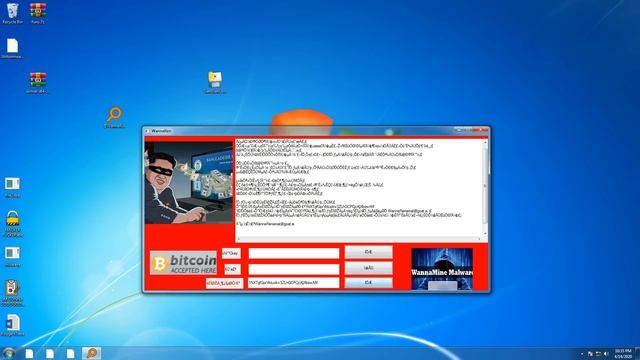Click the button beside the first empty field
The width and height of the screenshot is (640, 360).
click(369, 252)
